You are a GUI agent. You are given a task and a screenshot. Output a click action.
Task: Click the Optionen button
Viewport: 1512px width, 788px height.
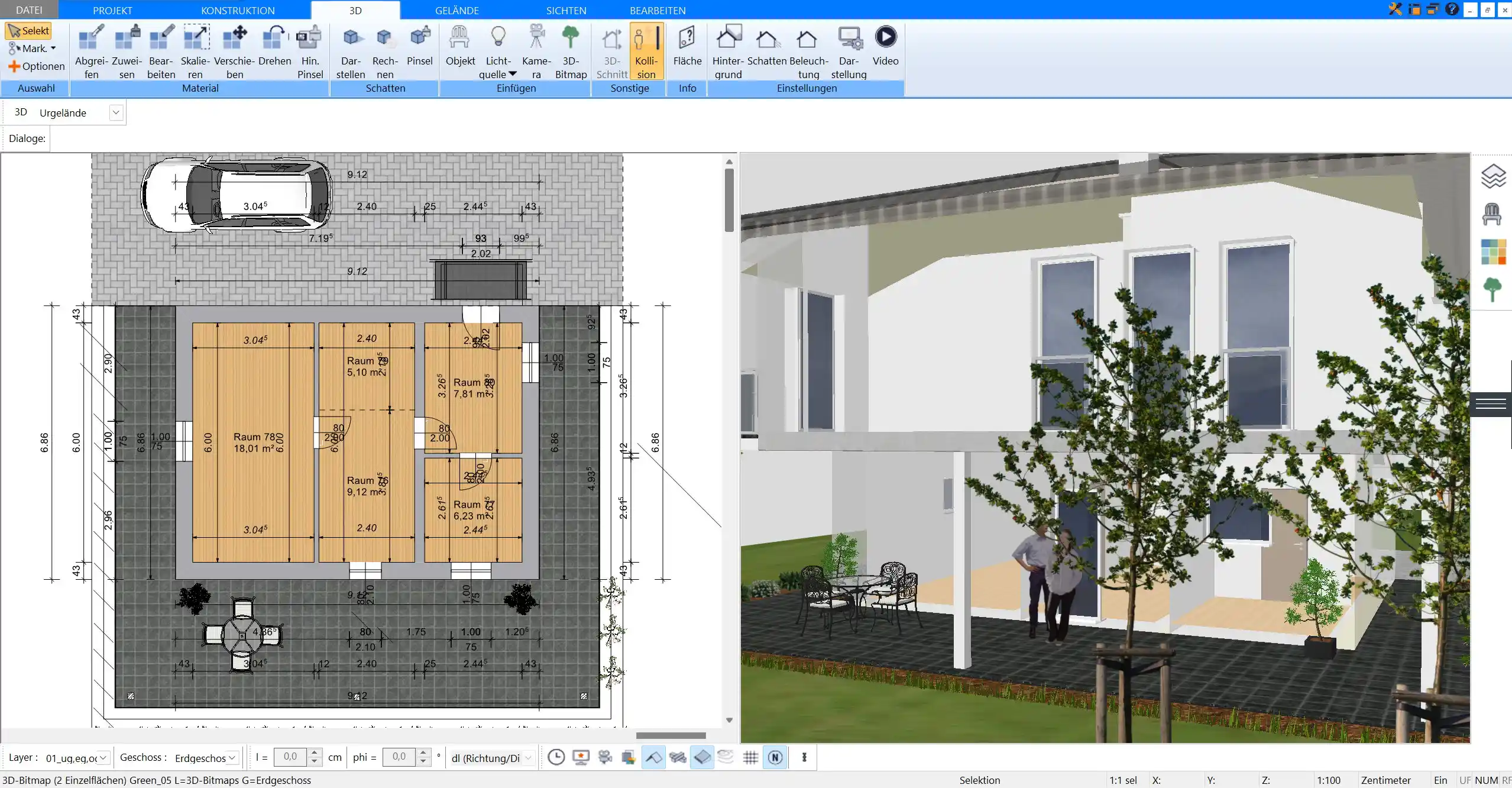click(37, 66)
